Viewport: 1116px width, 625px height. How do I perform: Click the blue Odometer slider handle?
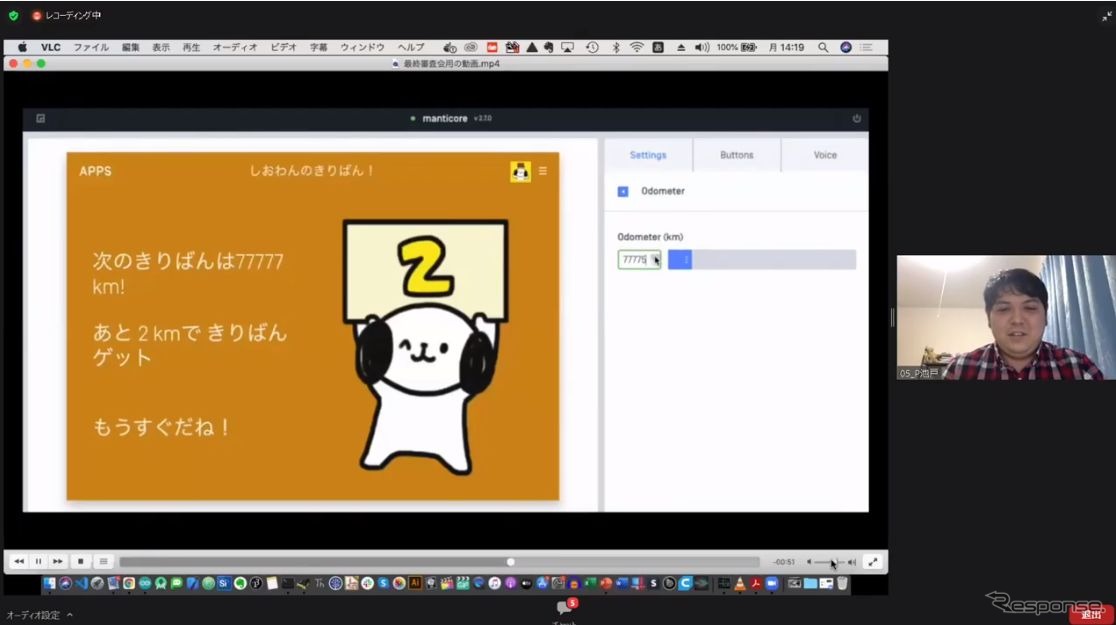(x=680, y=260)
